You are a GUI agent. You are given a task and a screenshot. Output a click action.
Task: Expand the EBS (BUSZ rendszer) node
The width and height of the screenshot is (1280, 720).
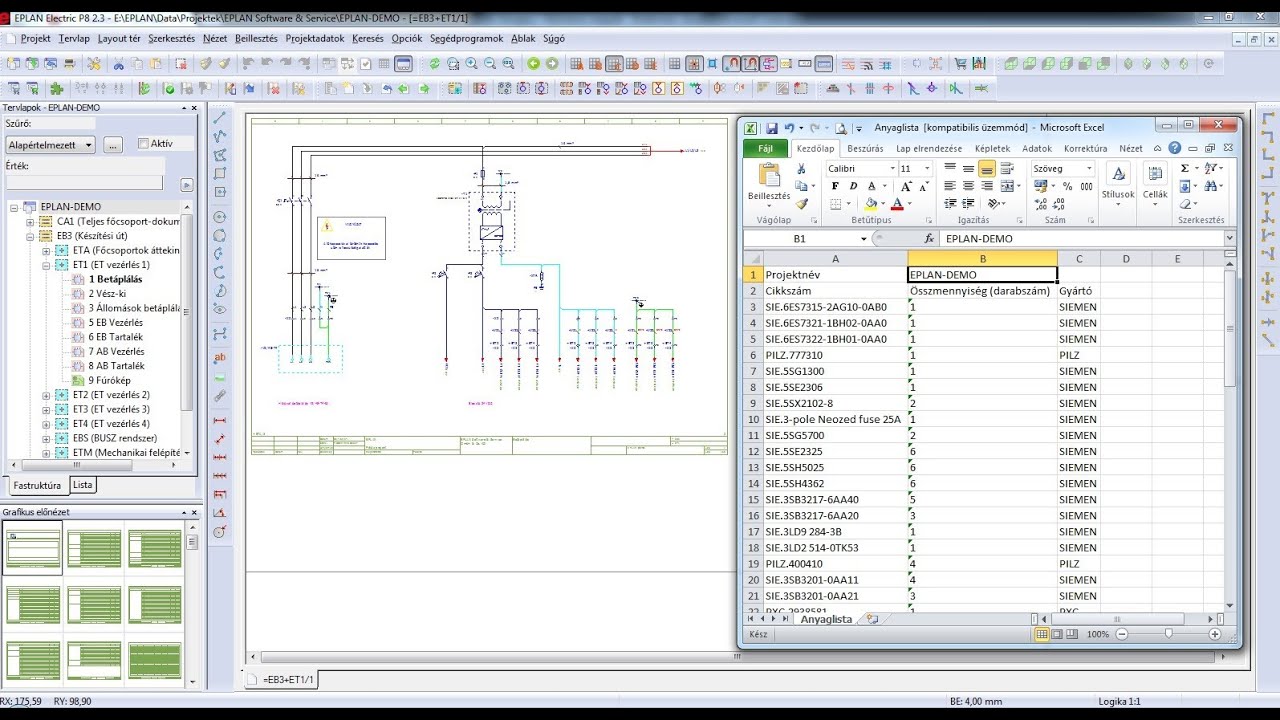point(46,438)
